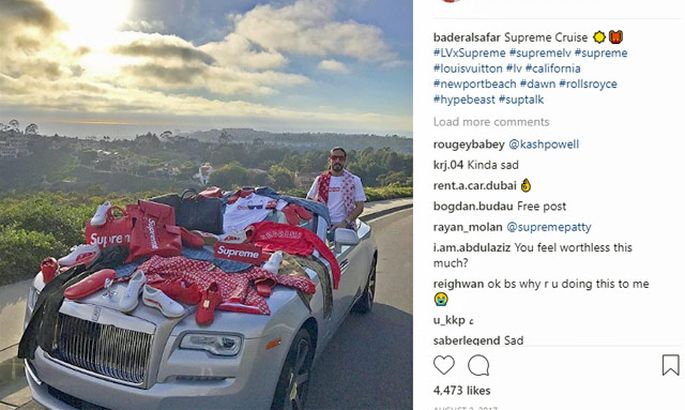Open the #louisvuitton hashtag
This screenshot has height=410, width=685.
[x=468, y=69]
